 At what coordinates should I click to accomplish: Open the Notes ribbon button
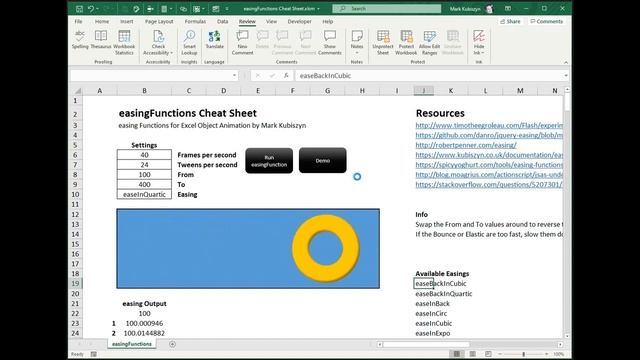357,42
